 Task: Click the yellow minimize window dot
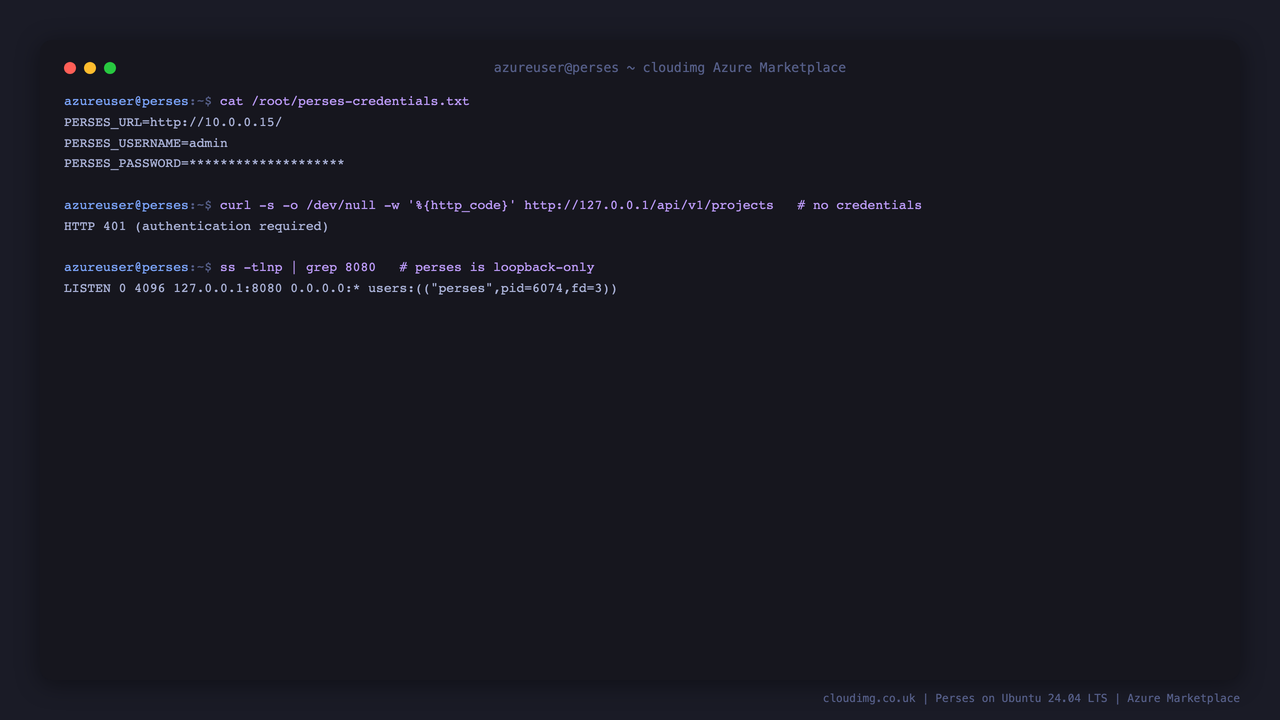[90, 68]
